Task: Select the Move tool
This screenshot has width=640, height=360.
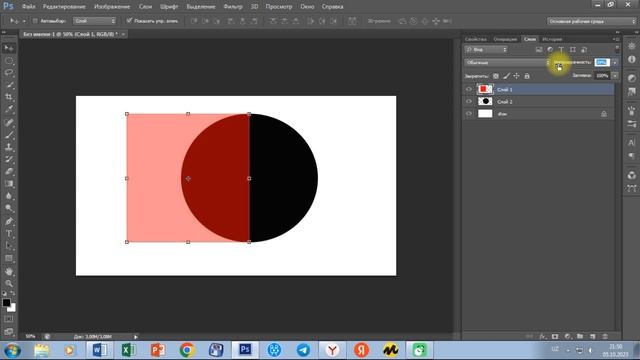Action: point(9,48)
